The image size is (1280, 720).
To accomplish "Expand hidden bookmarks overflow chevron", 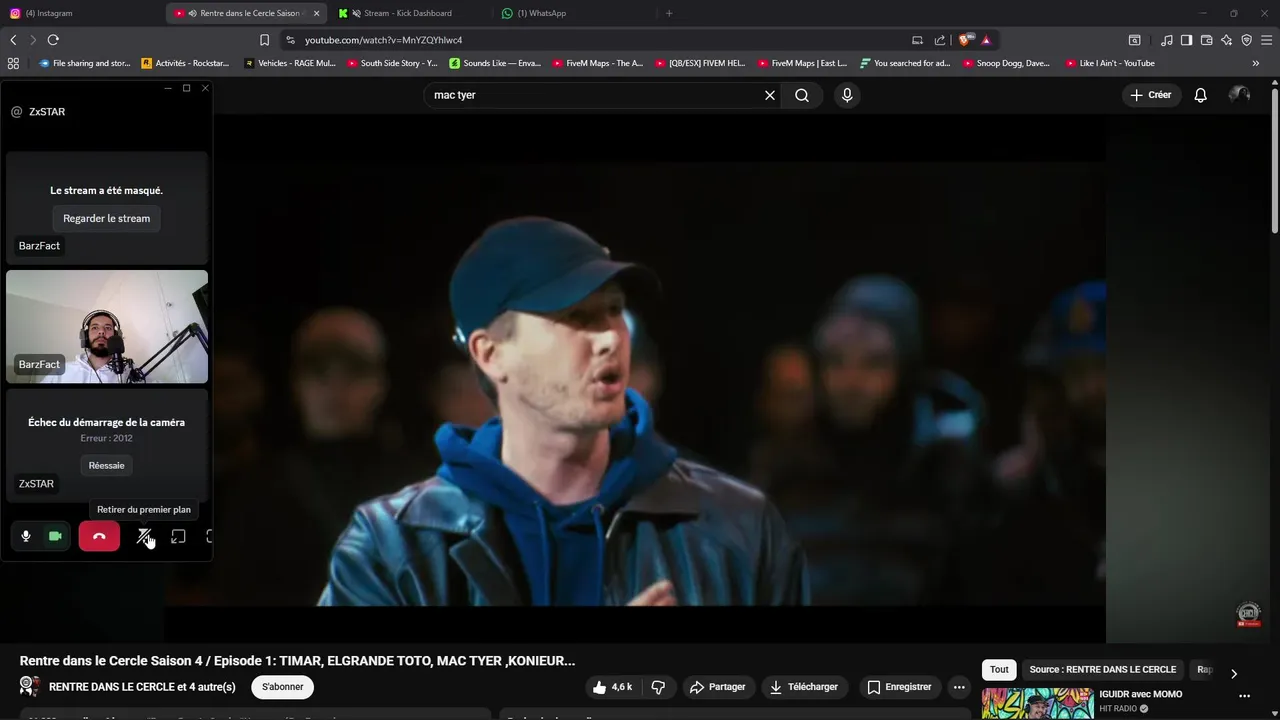I will pos(1256,63).
